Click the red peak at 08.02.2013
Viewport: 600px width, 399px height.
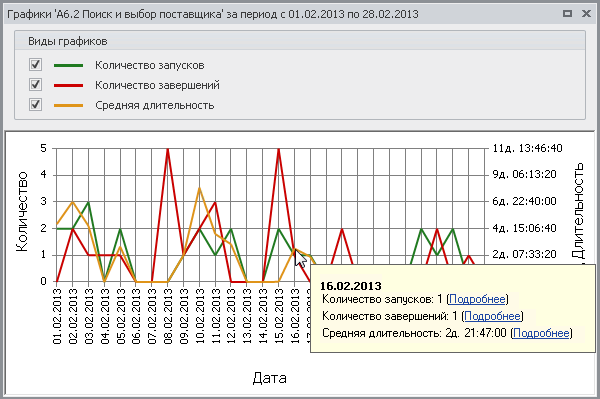(x=168, y=149)
